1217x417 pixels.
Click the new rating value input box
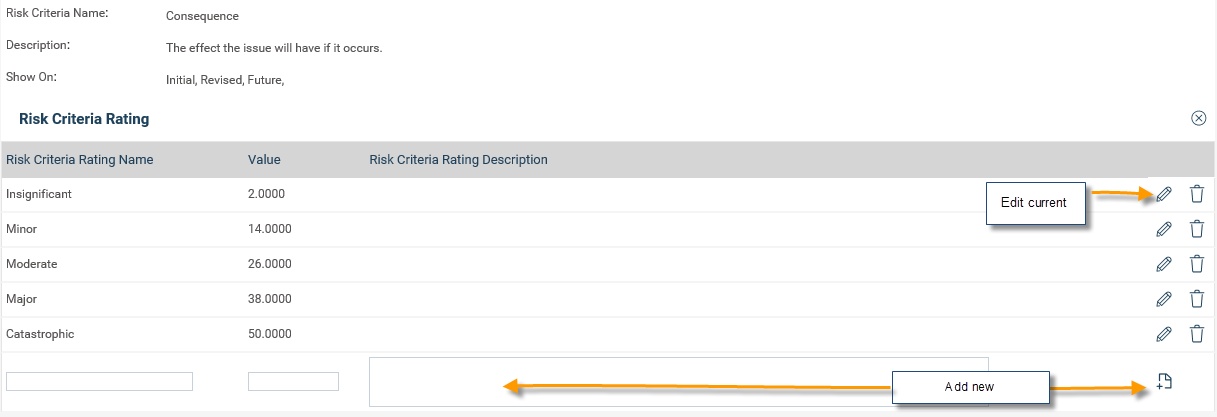point(293,381)
